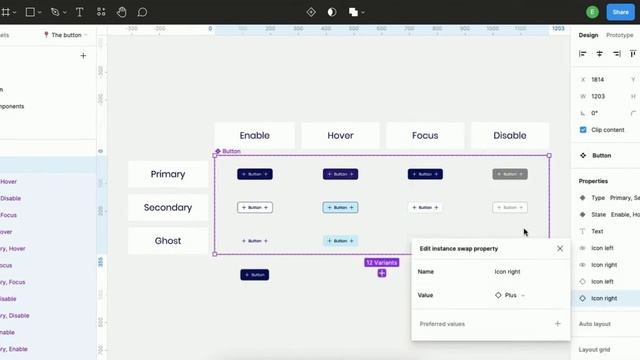Select the highlighted Icon right instance swap property
640x360 pixels.
pyautogui.click(x=607, y=298)
